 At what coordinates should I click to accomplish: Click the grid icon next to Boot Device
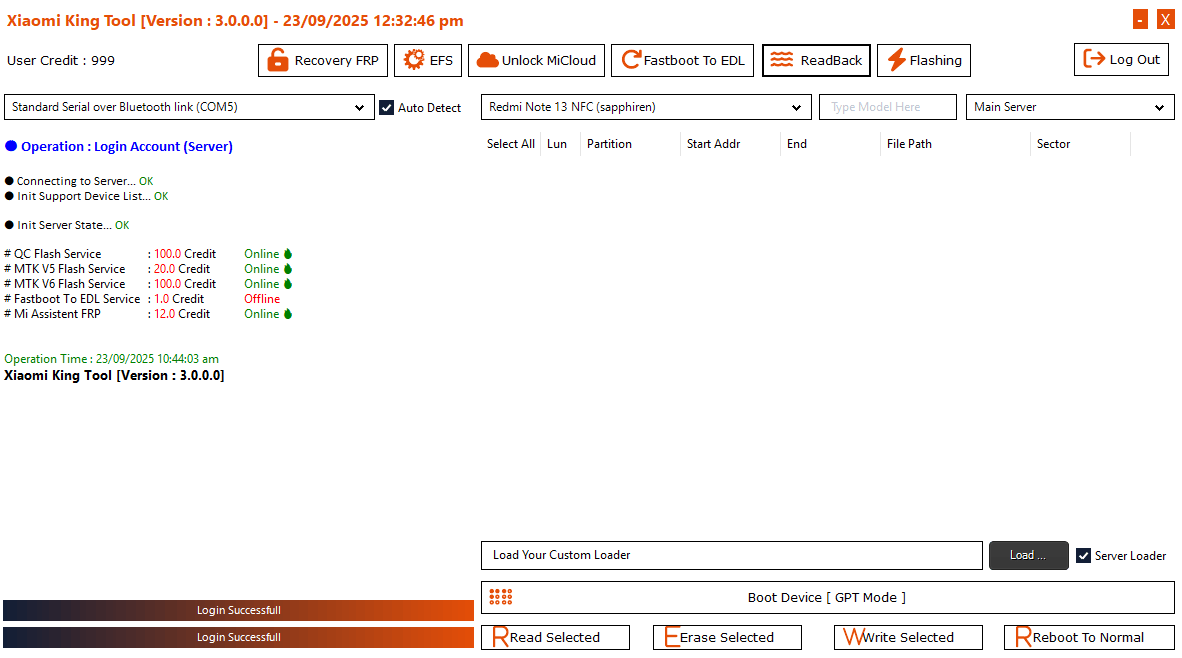coord(501,597)
